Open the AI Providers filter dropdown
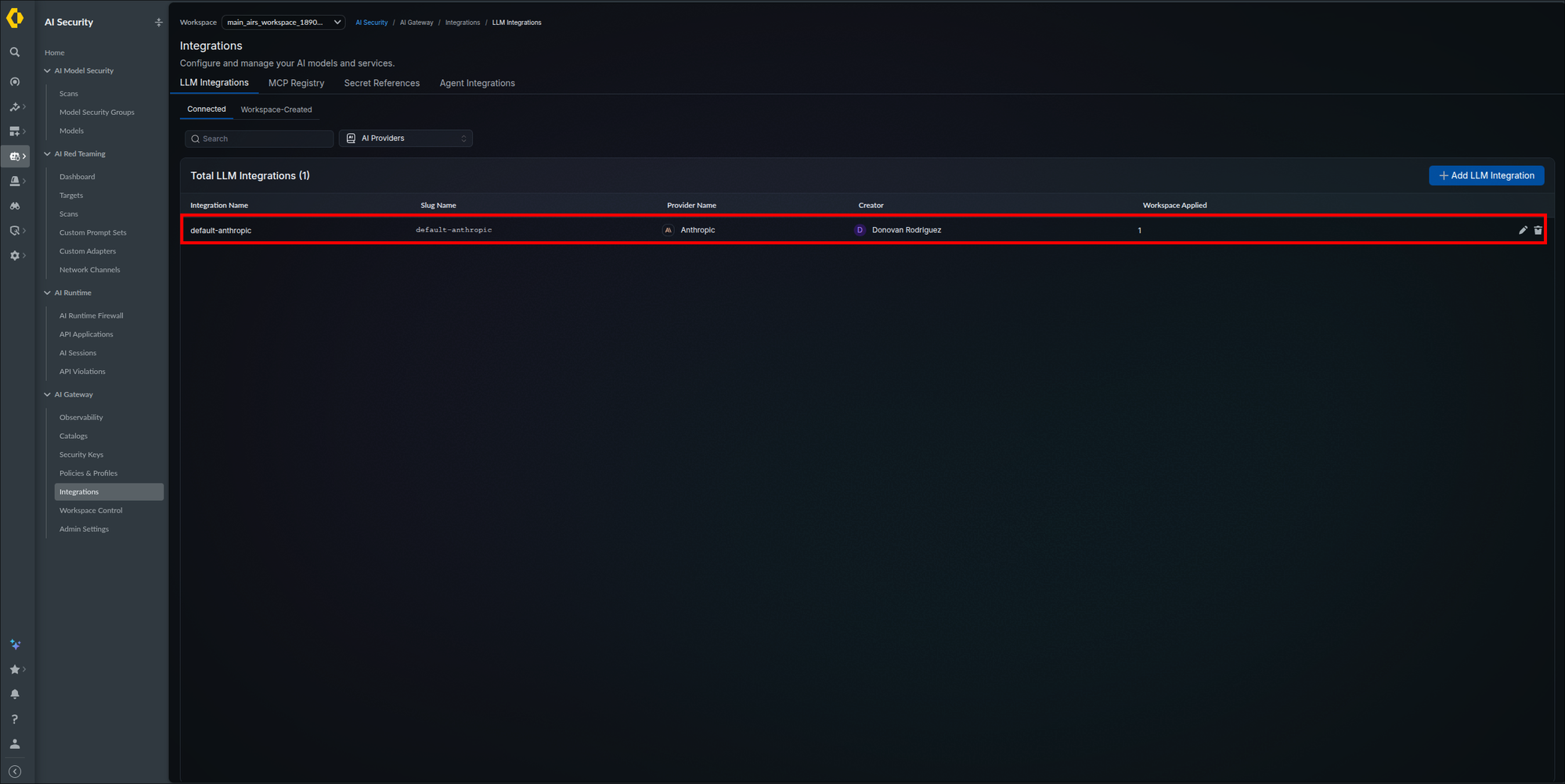This screenshot has height=784, width=1565. [406, 138]
